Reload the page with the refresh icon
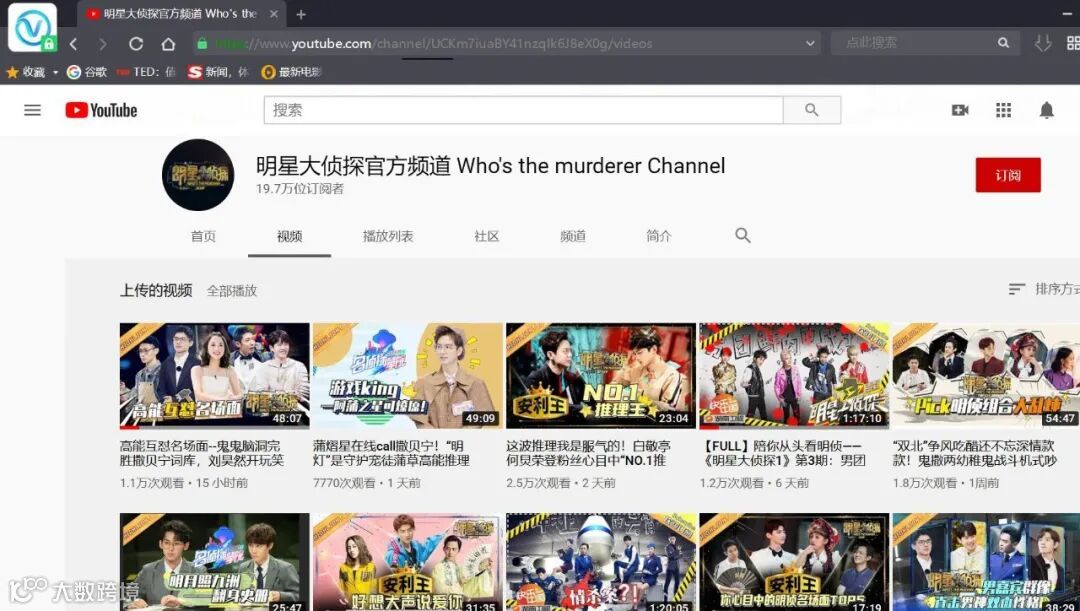The height and width of the screenshot is (611, 1080). 136,44
